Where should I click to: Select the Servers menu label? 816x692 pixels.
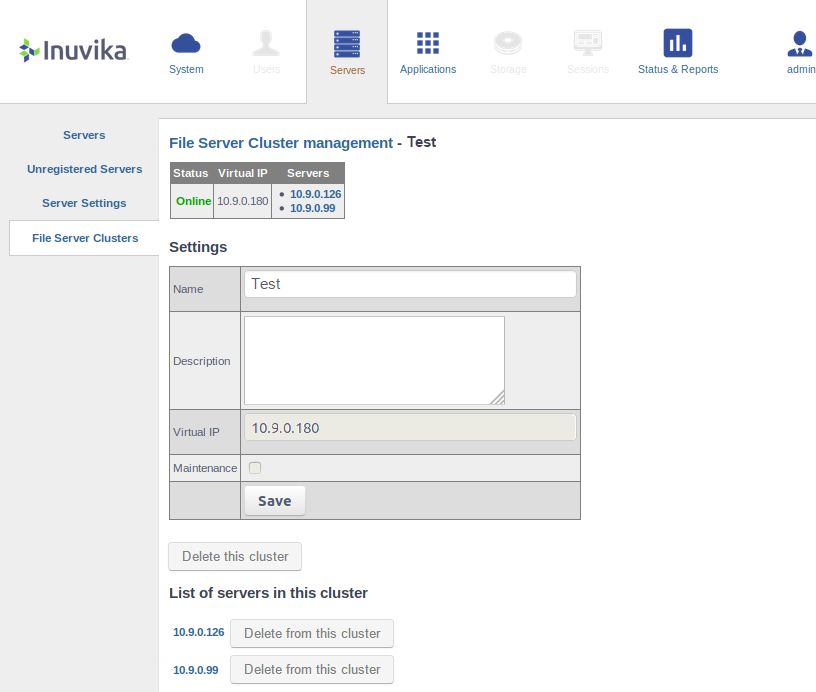pos(348,70)
